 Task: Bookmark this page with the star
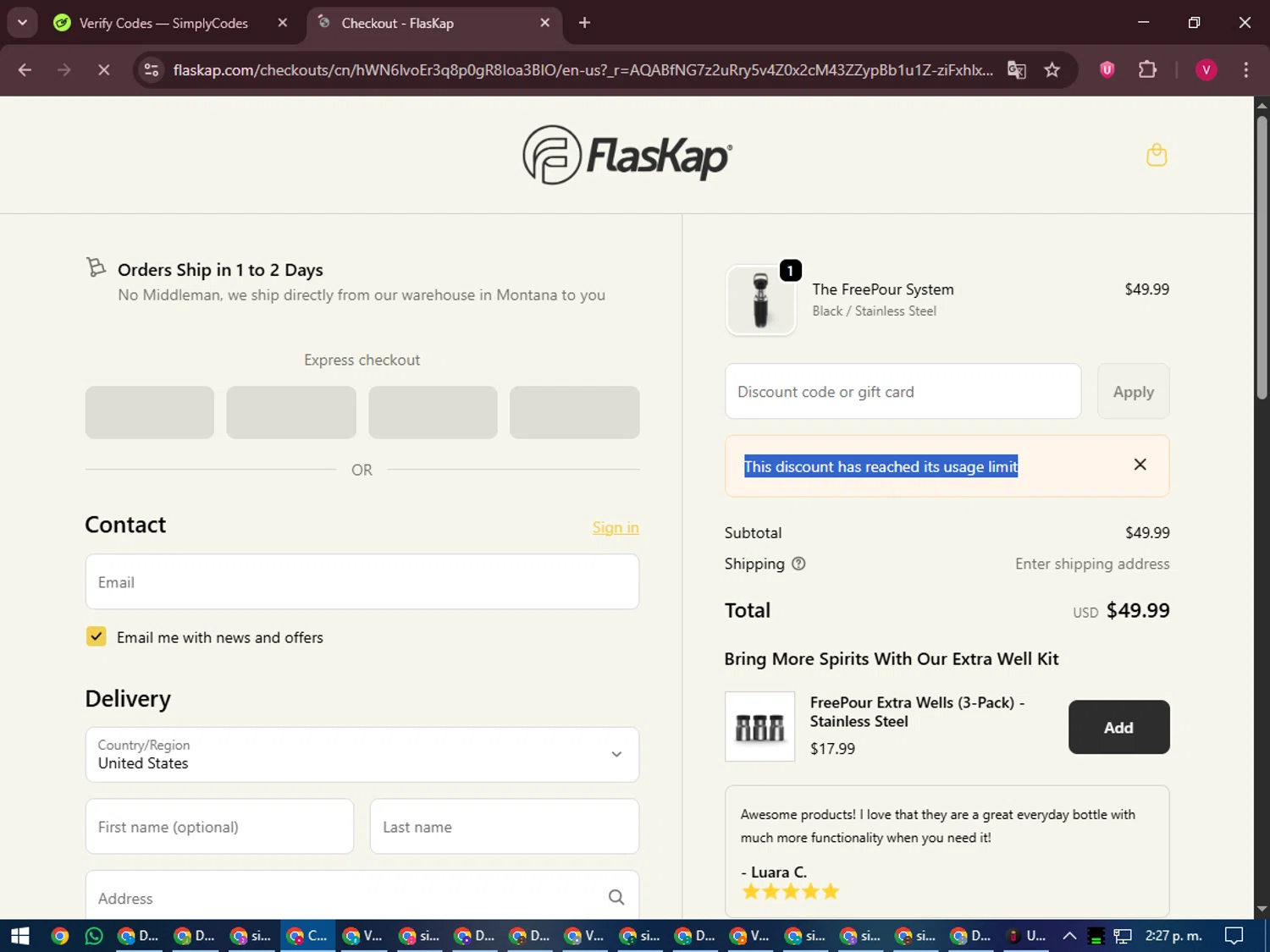(1052, 69)
